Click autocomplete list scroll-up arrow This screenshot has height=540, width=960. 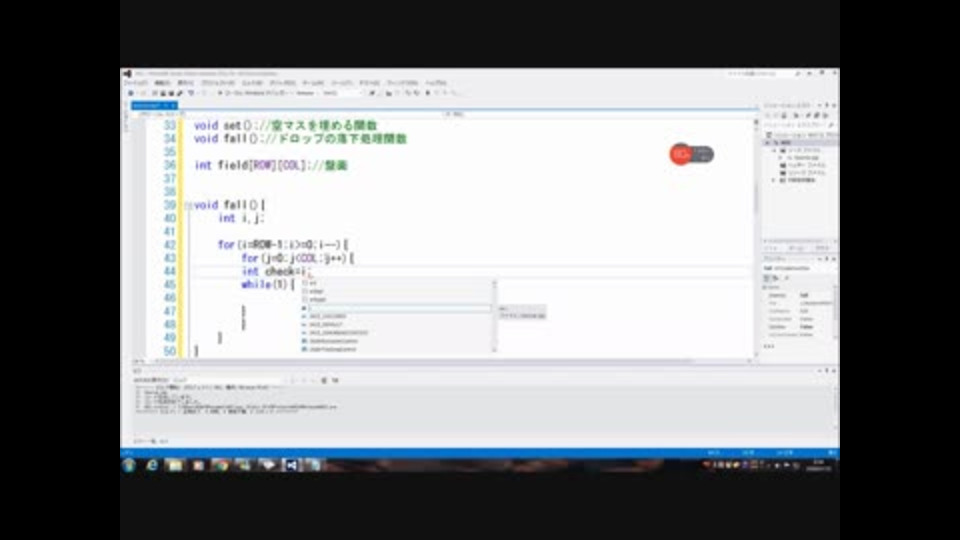[494, 283]
